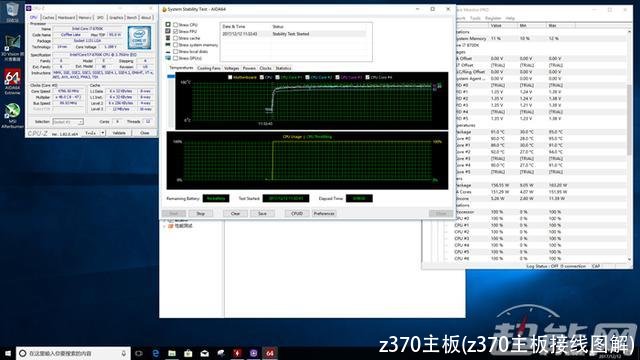640x360 pixels.
Task: Click the Value column header in HWMonitor
Action: [503, 25]
